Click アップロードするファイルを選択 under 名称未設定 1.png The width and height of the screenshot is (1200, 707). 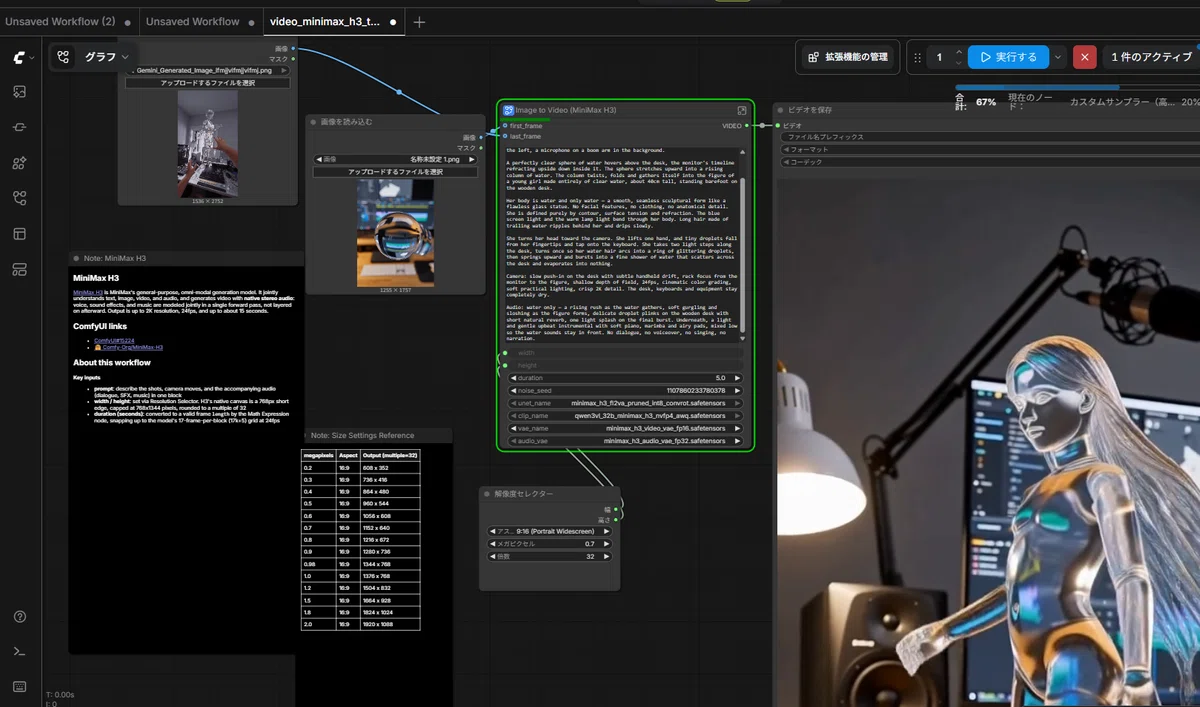point(395,172)
